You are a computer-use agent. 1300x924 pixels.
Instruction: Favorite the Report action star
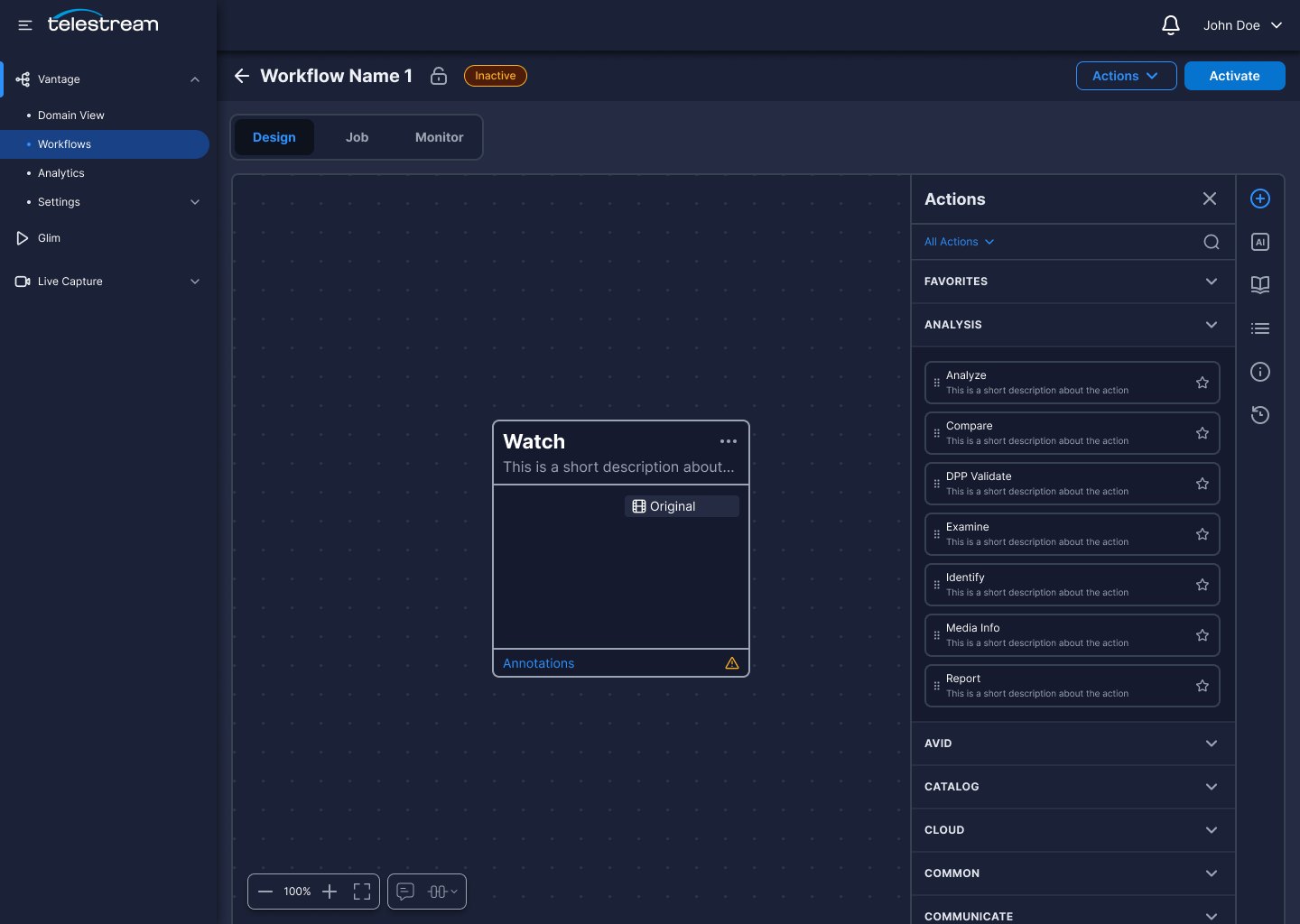(1202, 686)
